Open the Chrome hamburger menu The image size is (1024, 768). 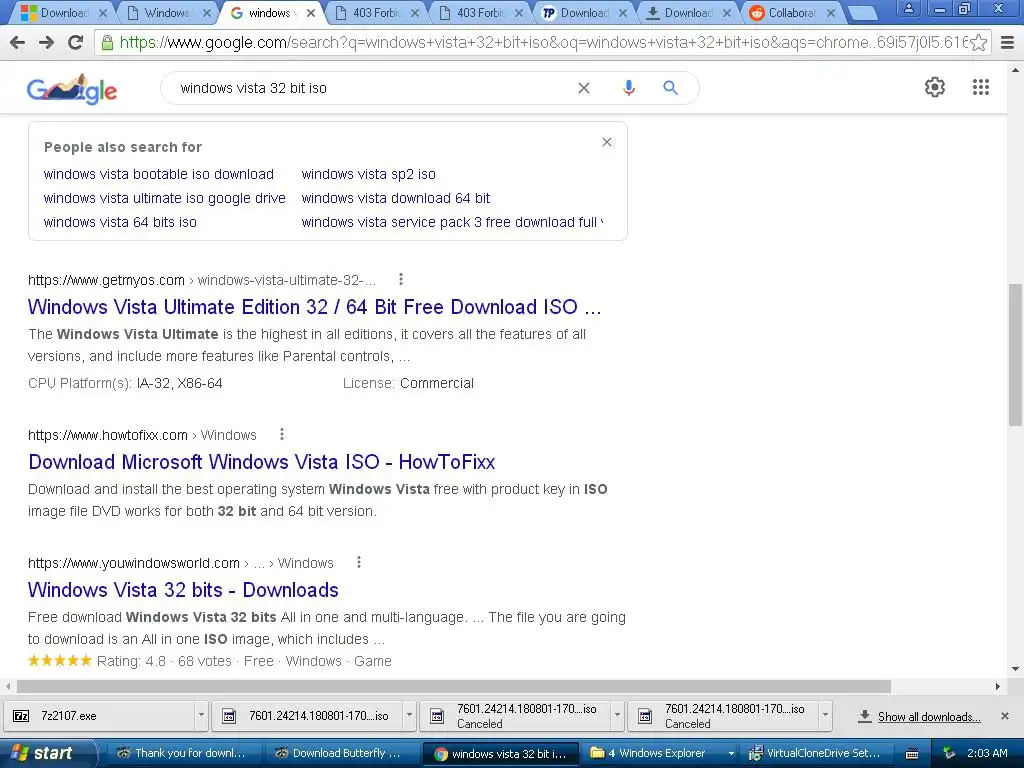(x=1008, y=43)
